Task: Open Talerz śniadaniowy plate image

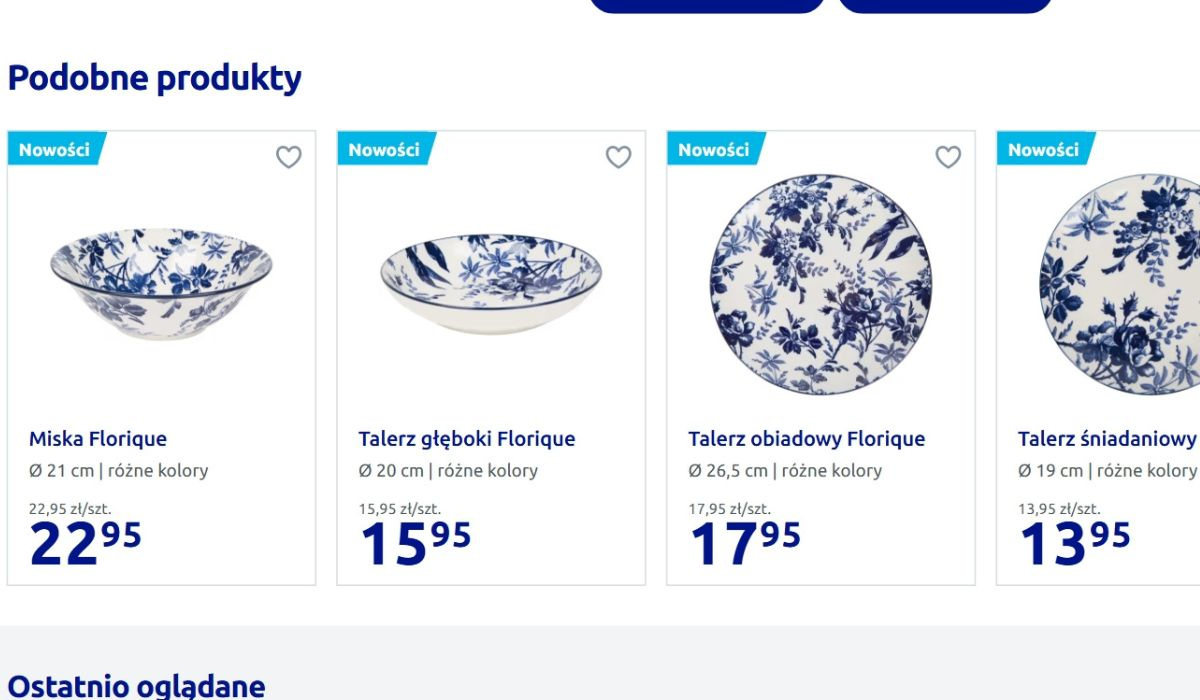Action: tap(1120, 283)
